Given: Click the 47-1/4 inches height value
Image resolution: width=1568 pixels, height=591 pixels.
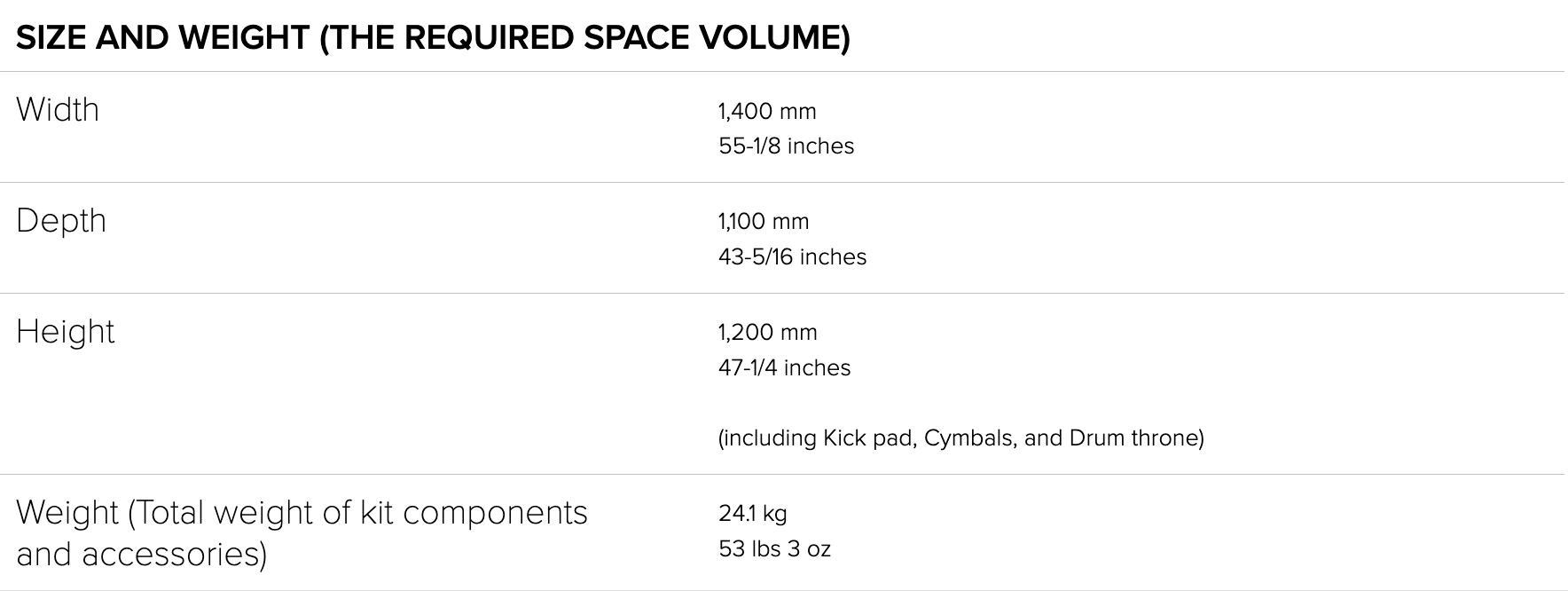Looking at the screenshot, I should [784, 367].
